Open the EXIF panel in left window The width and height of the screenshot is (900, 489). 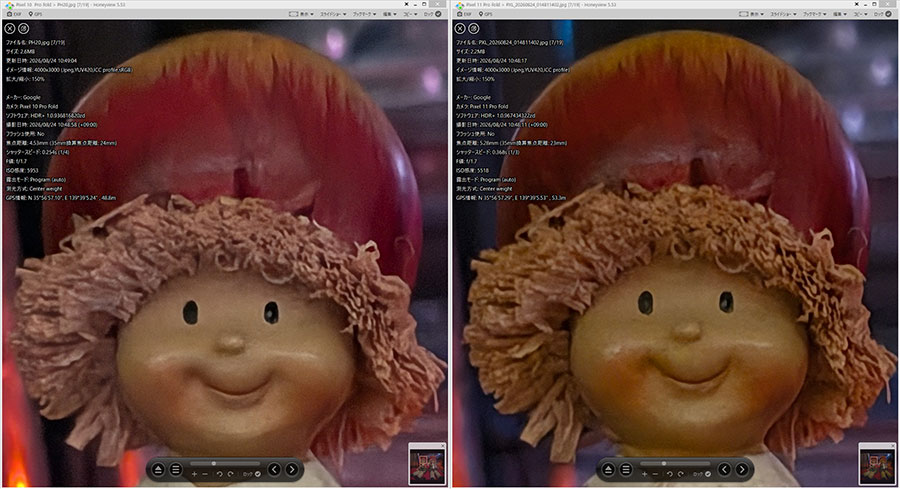coord(14,14)
